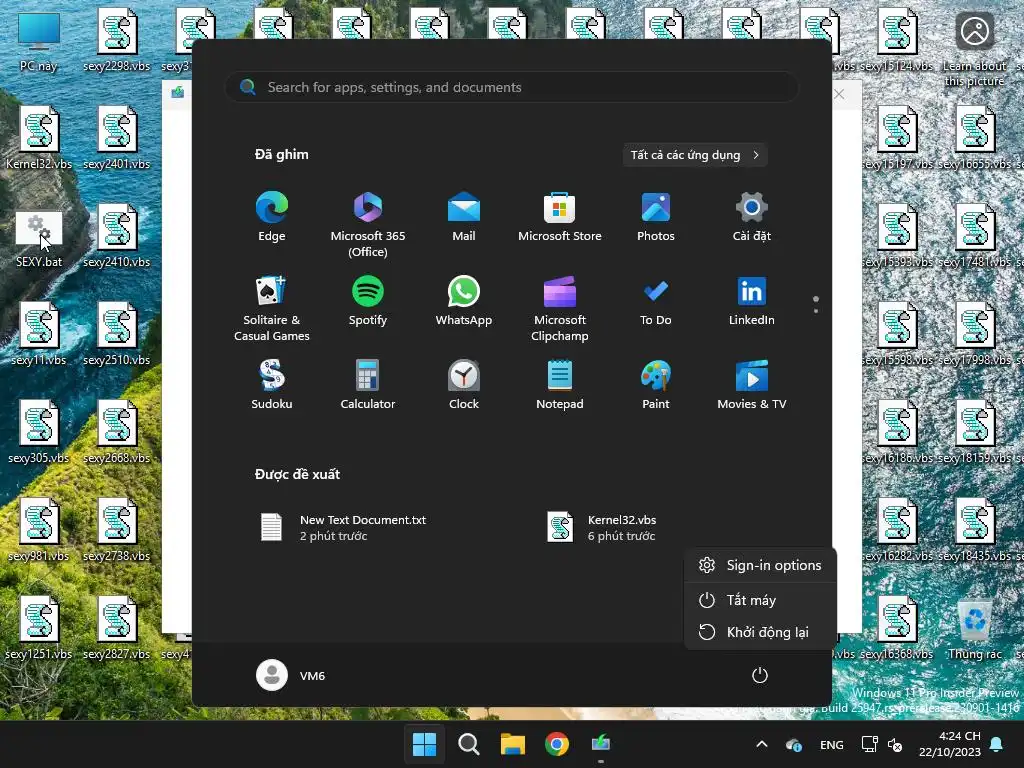Show hidden tray icons chevron
1024x768 pixels.
pyautogui.click(x=761, y=744)
